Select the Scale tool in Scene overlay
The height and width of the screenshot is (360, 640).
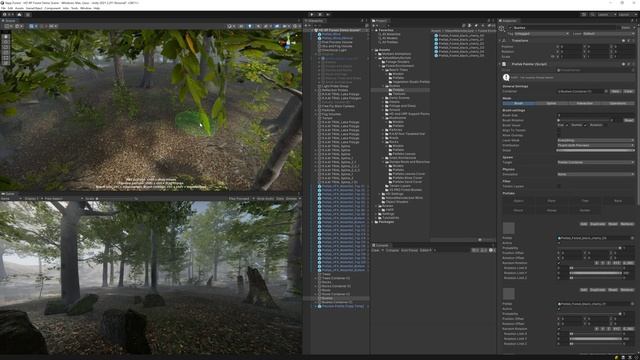[6, 53]
